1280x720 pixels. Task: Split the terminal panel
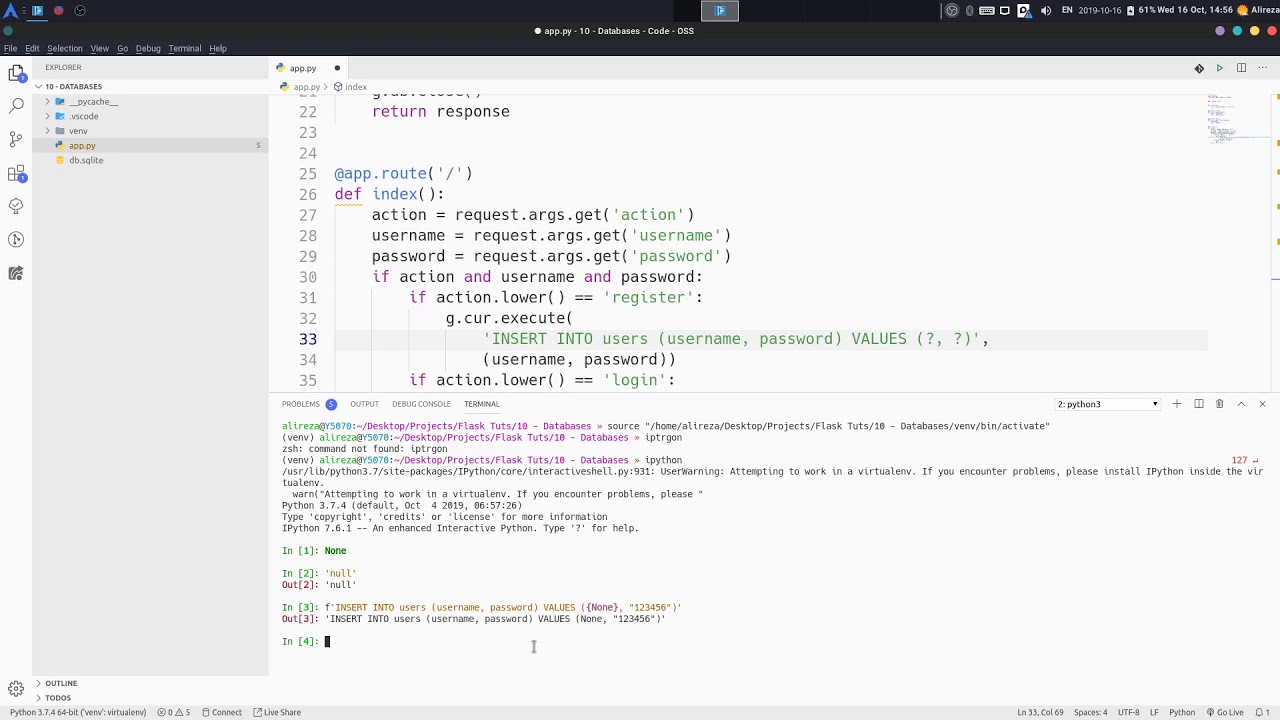tap(1198, 404)
